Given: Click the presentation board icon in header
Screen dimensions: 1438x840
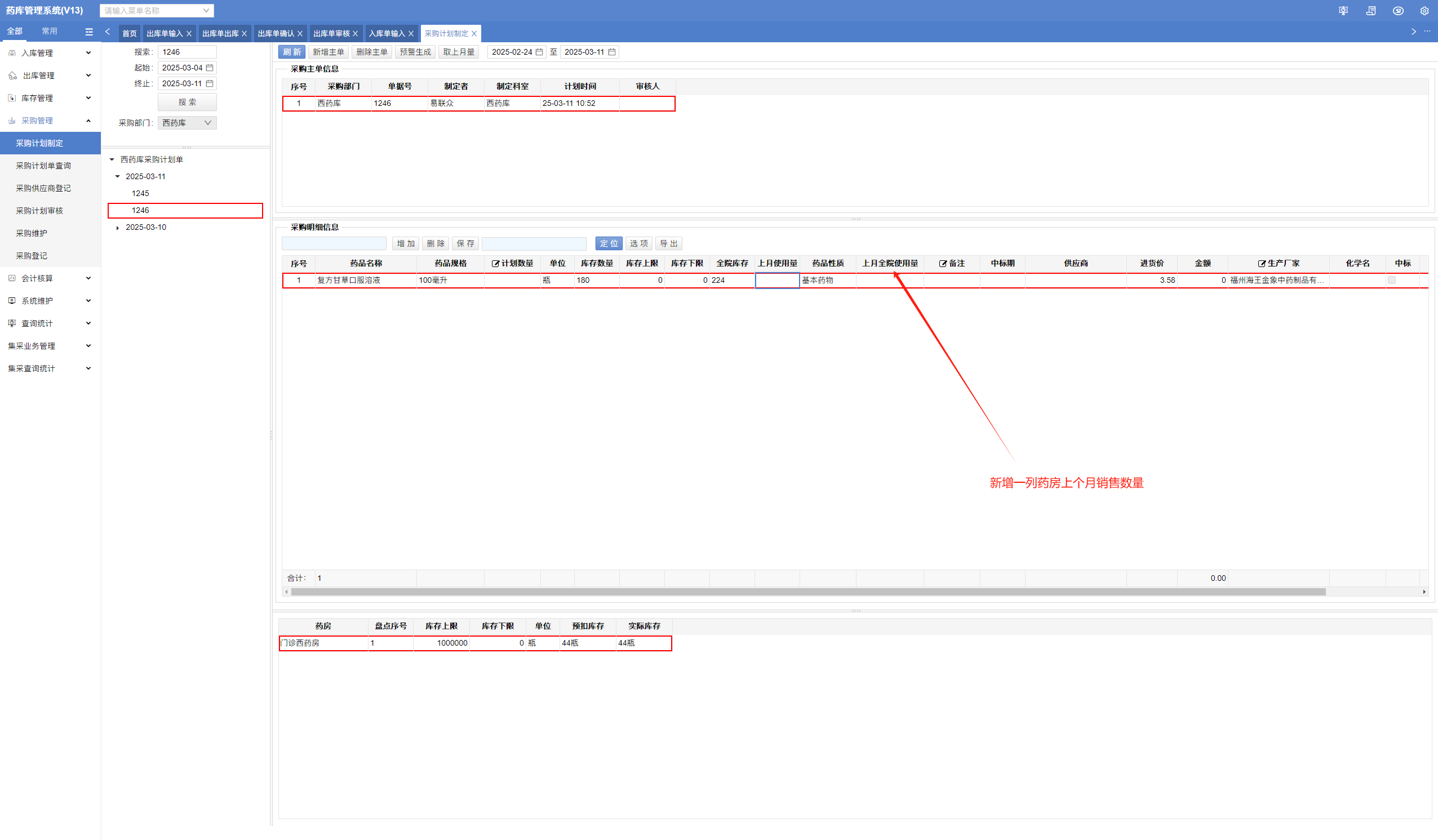Looking at the screenshot, I should [x=1343, y=11].
